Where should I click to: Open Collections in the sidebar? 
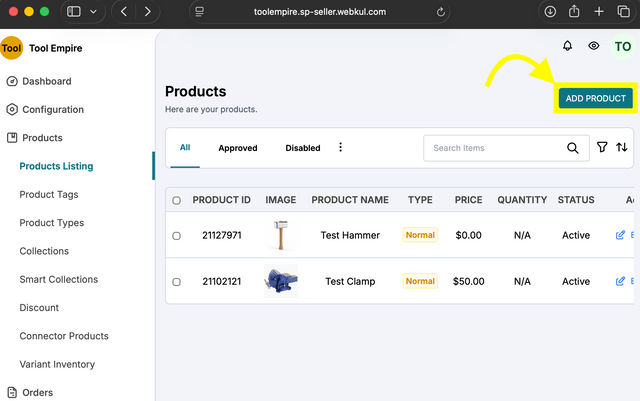(x=44, y=251)
